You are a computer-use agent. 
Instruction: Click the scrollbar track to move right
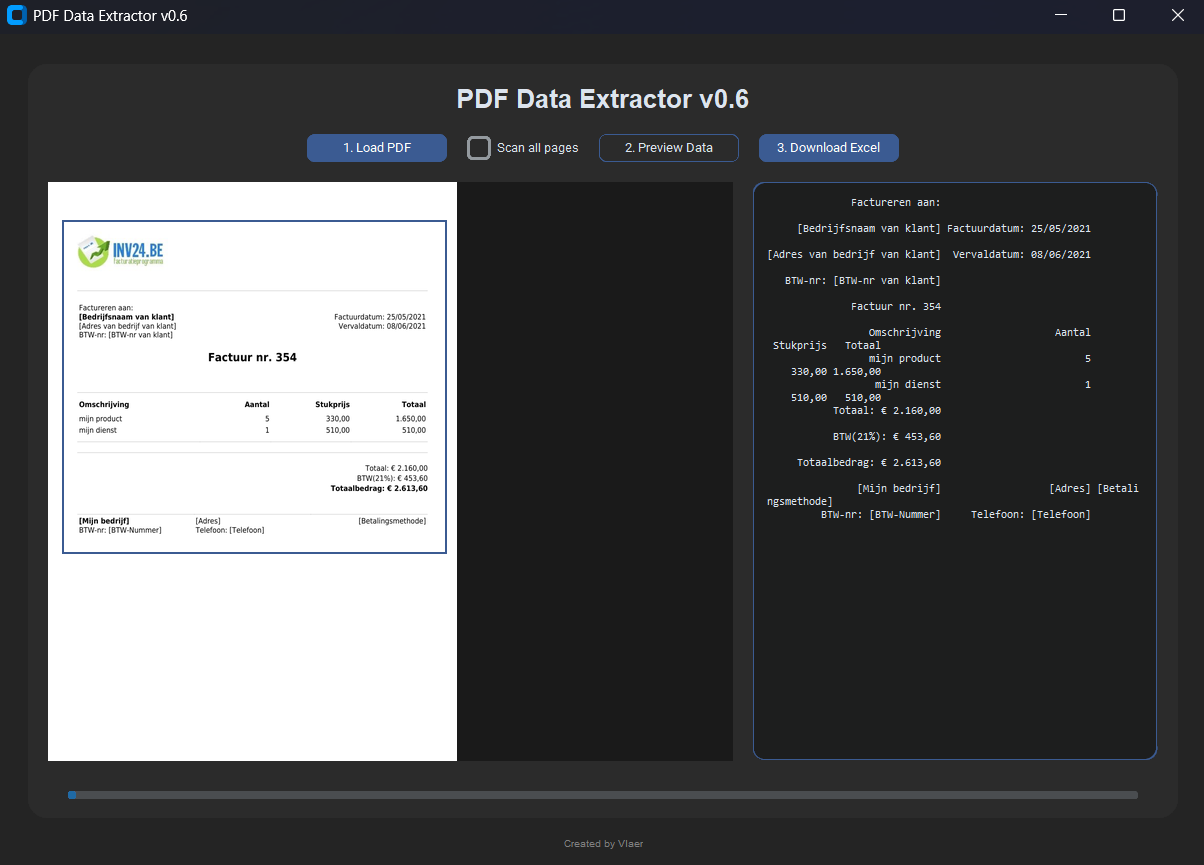point(600,794)
